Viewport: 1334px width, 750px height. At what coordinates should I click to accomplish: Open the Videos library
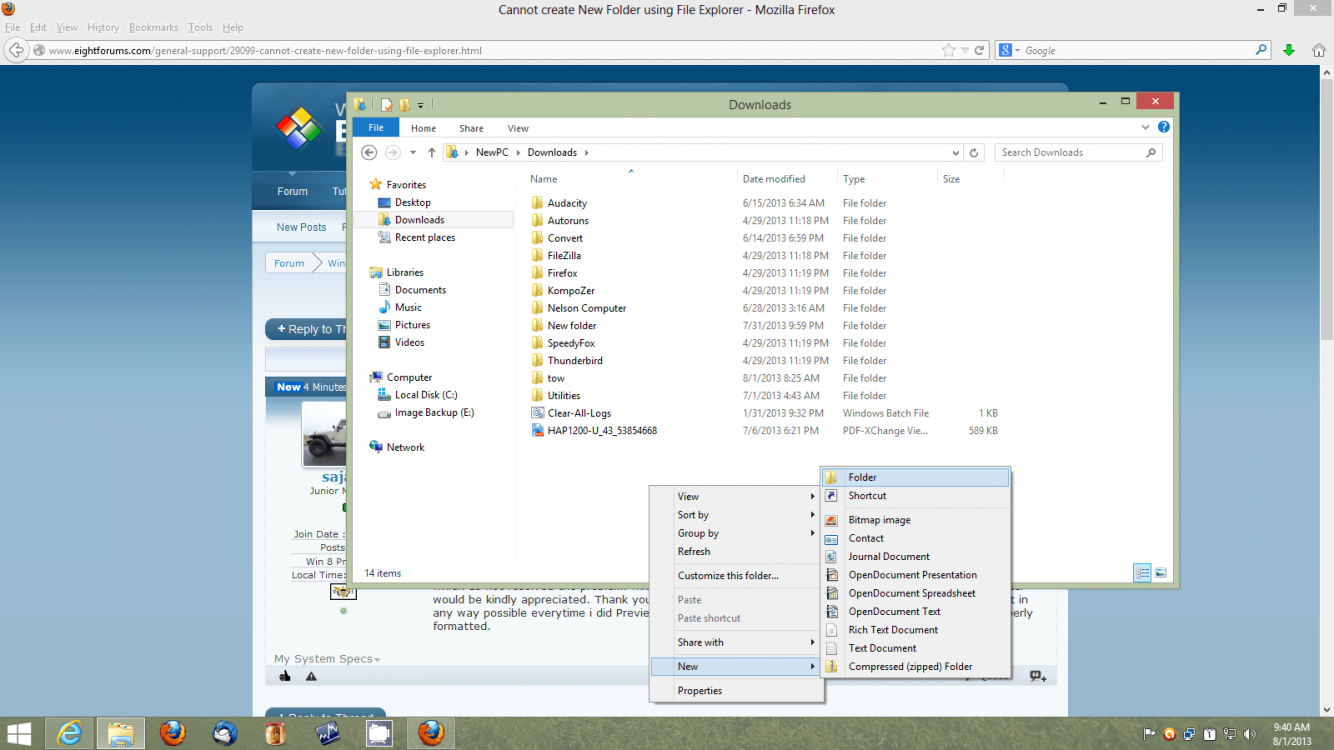[409, 342]
